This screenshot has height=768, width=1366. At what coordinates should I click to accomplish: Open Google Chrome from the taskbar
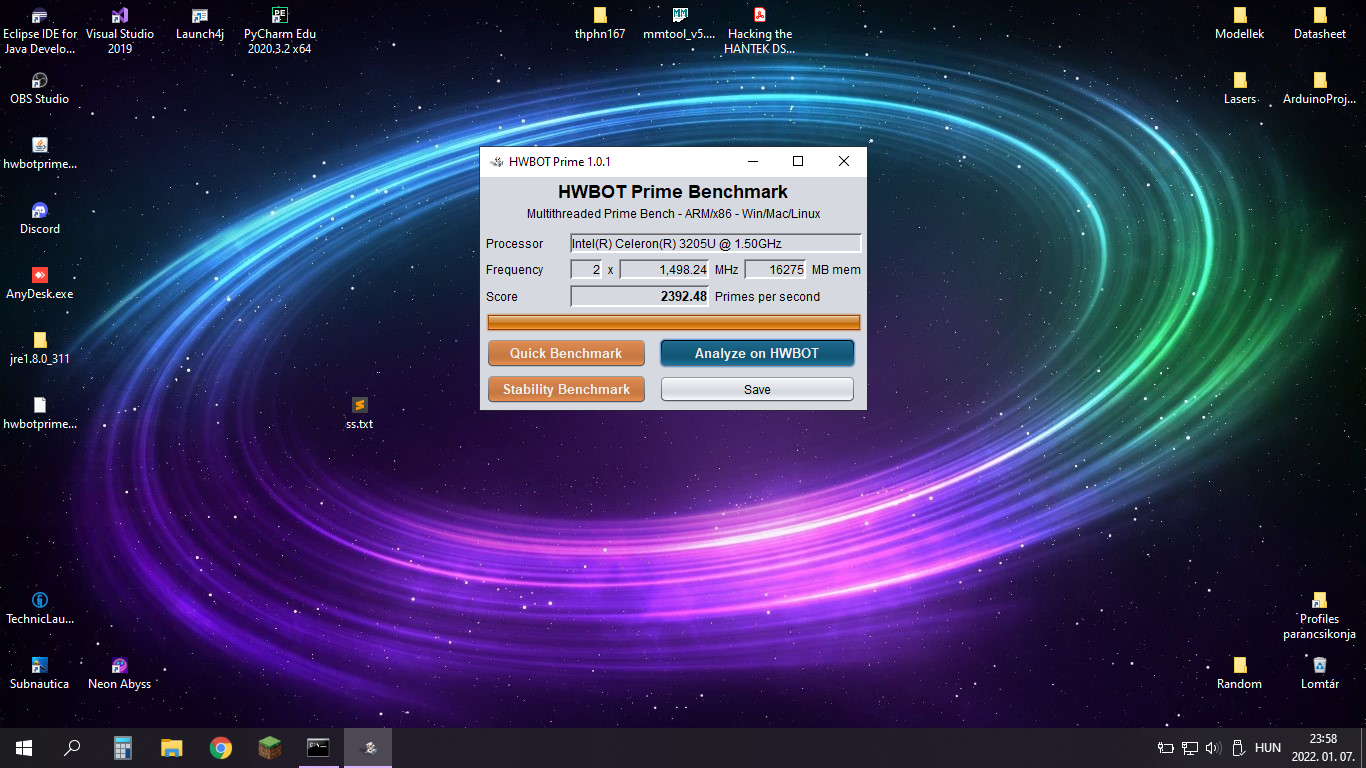[221, 748]
